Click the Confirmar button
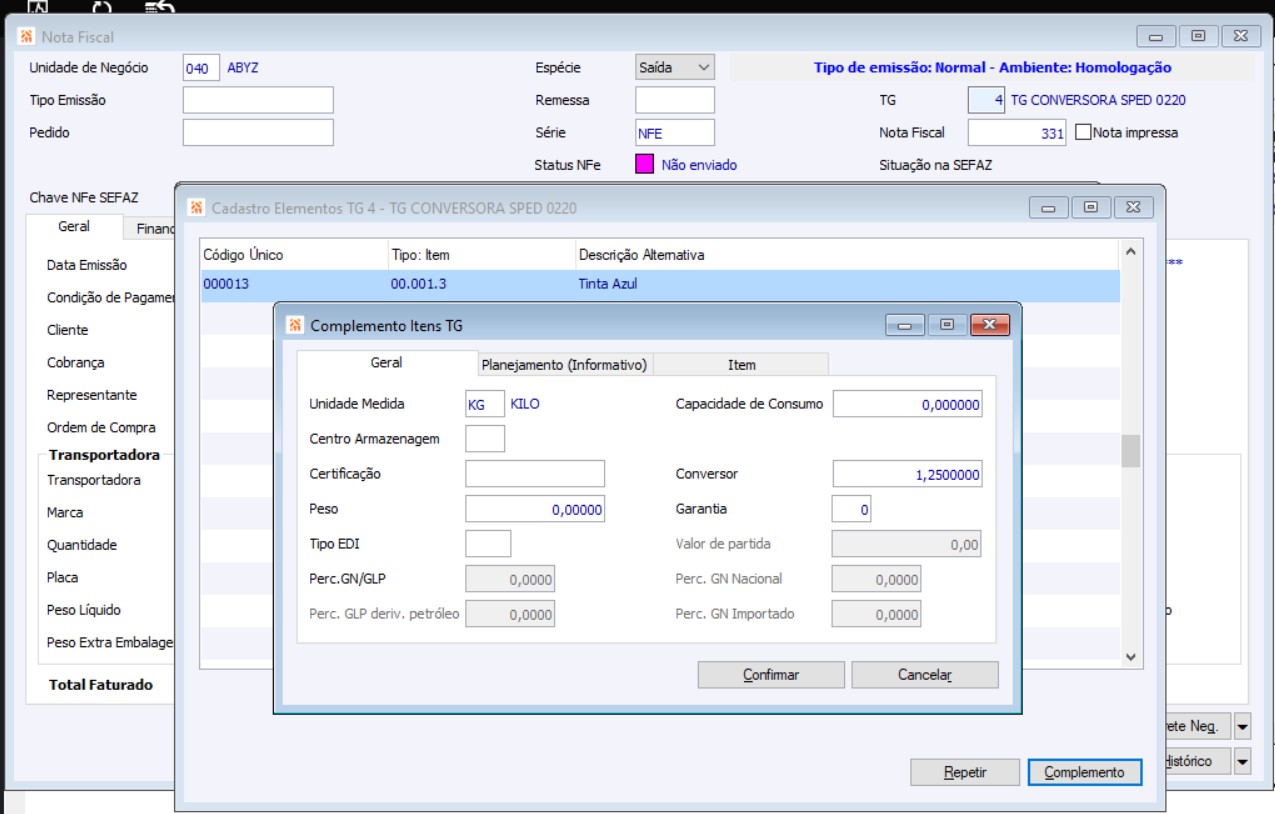 771,675
